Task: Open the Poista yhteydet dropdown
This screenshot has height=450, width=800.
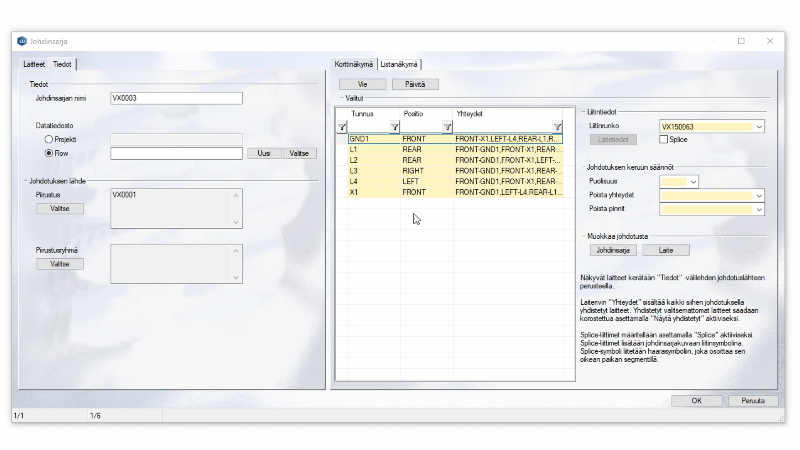Action: pos(759,195)
